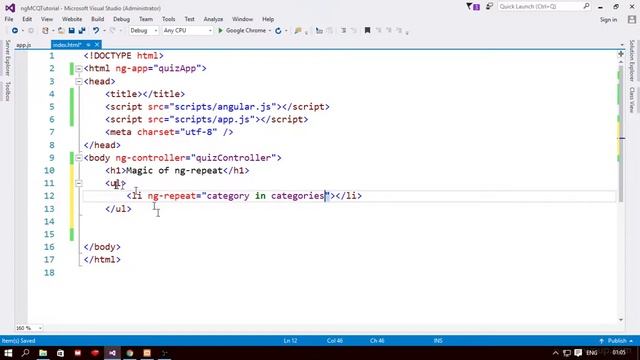640x360 pixels.
Task: Open the feedback icon beside Quick Launch
Action: pos(489,7)
